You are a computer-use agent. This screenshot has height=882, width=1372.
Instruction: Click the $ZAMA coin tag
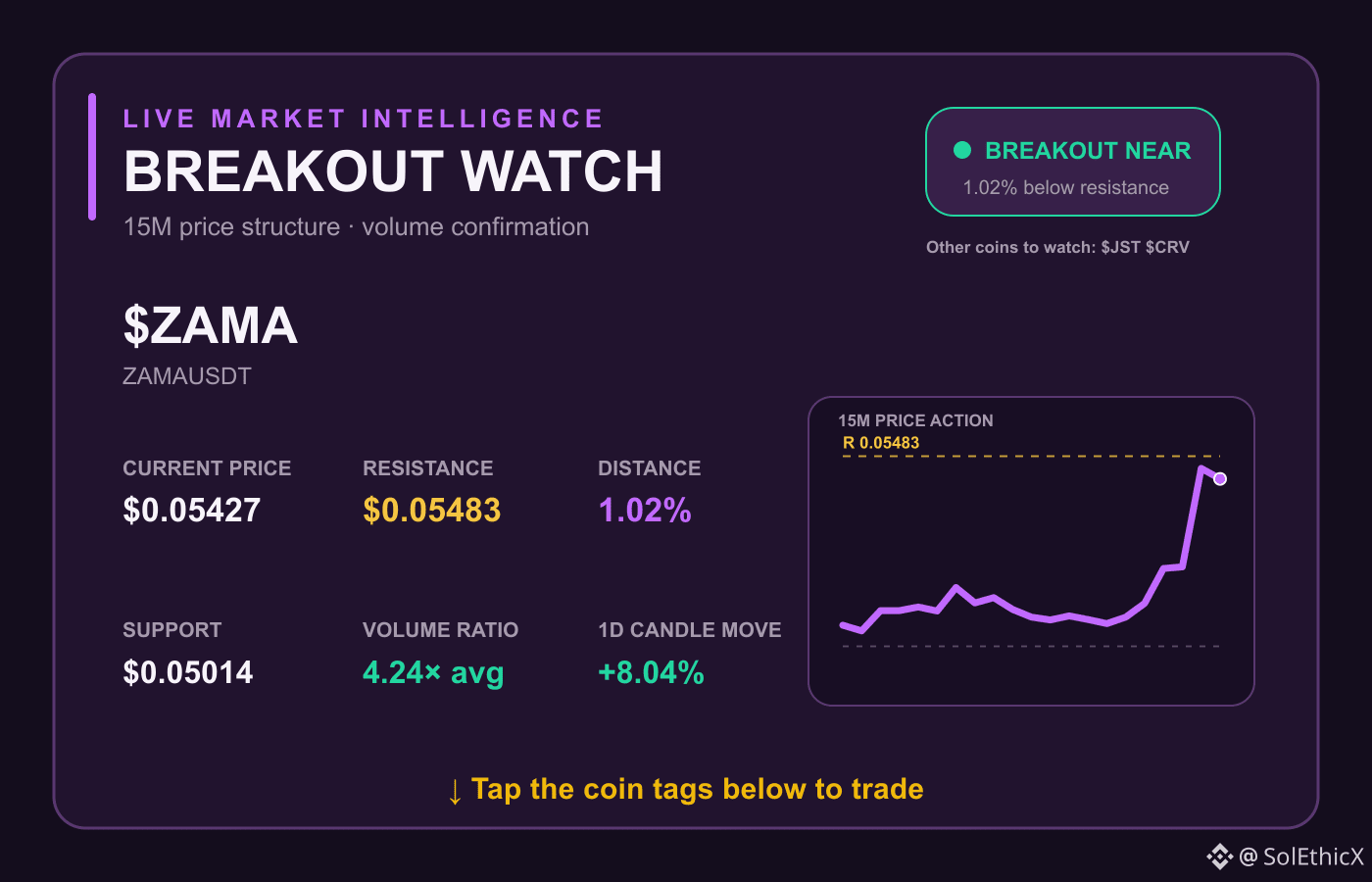(x=210, y=325)
